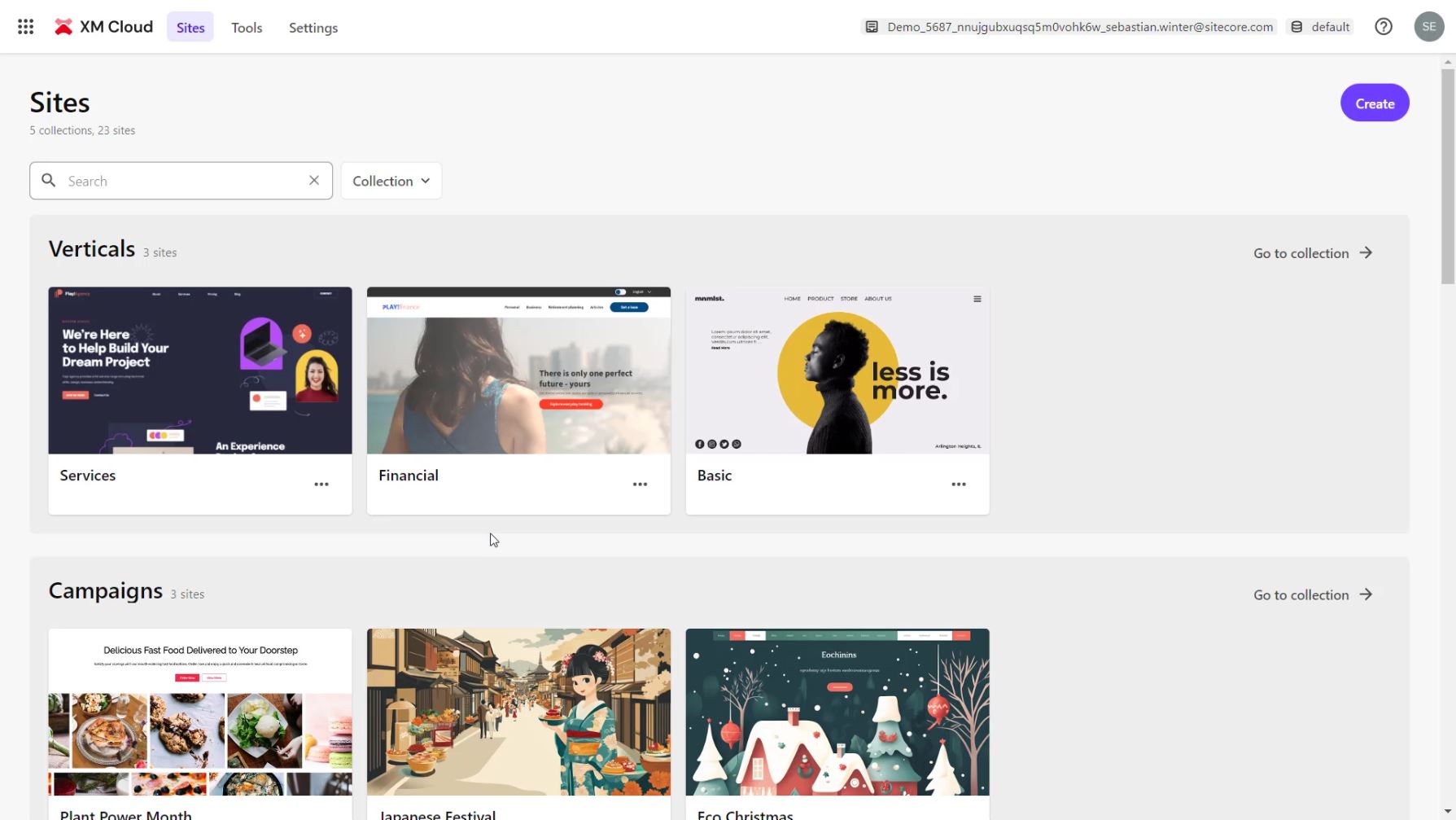Focus the Search sites input field
The width and height of the screenshot is (1456, 820).
point(183,181)
